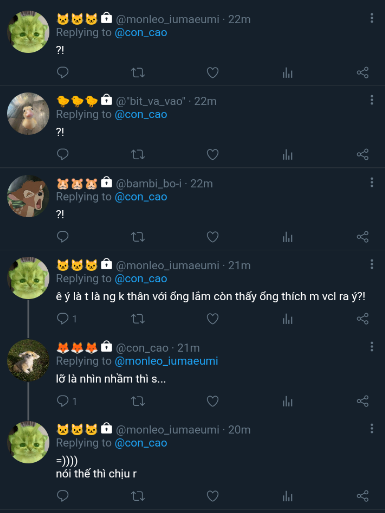View the duck profile picture
The image size is (385, 513).
tap(28, 114)
